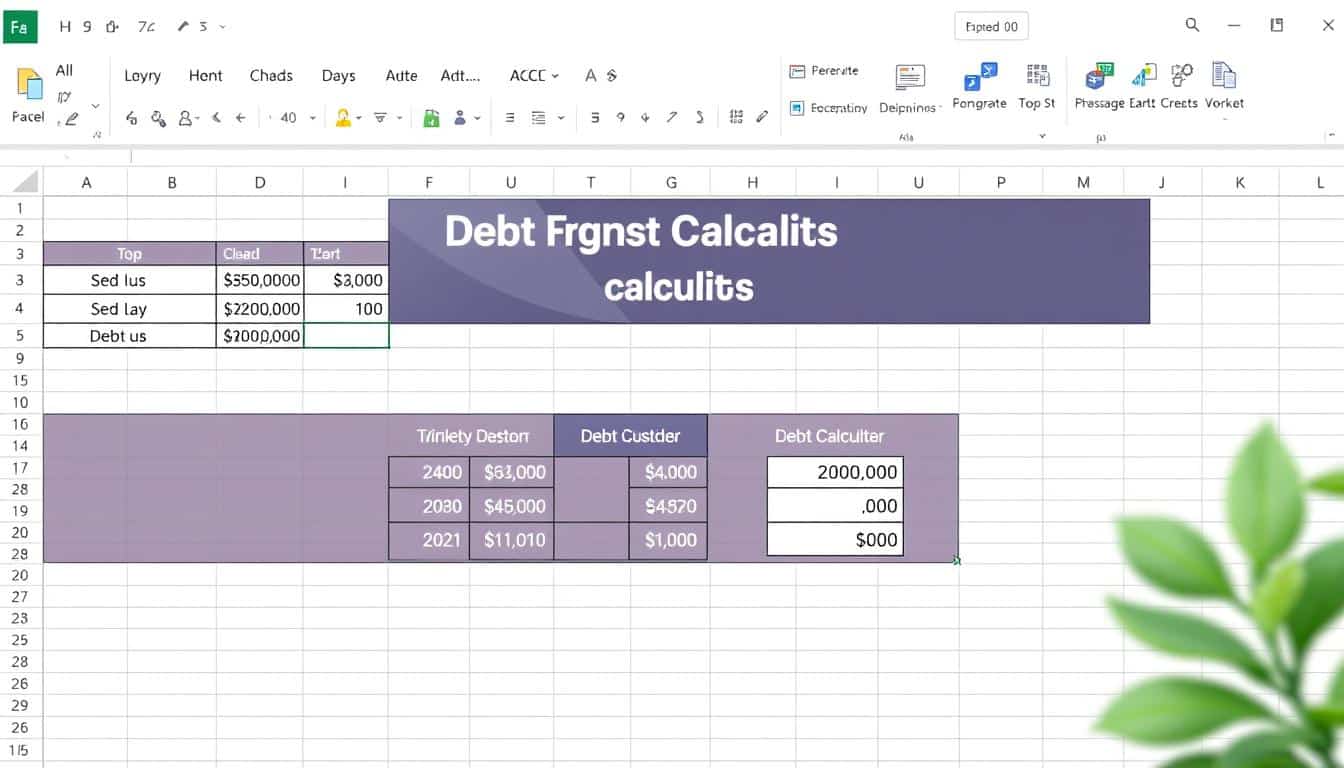Click the Debt Calculter cell showing 2000,000

pyautogui.click(x=835, y=472)
